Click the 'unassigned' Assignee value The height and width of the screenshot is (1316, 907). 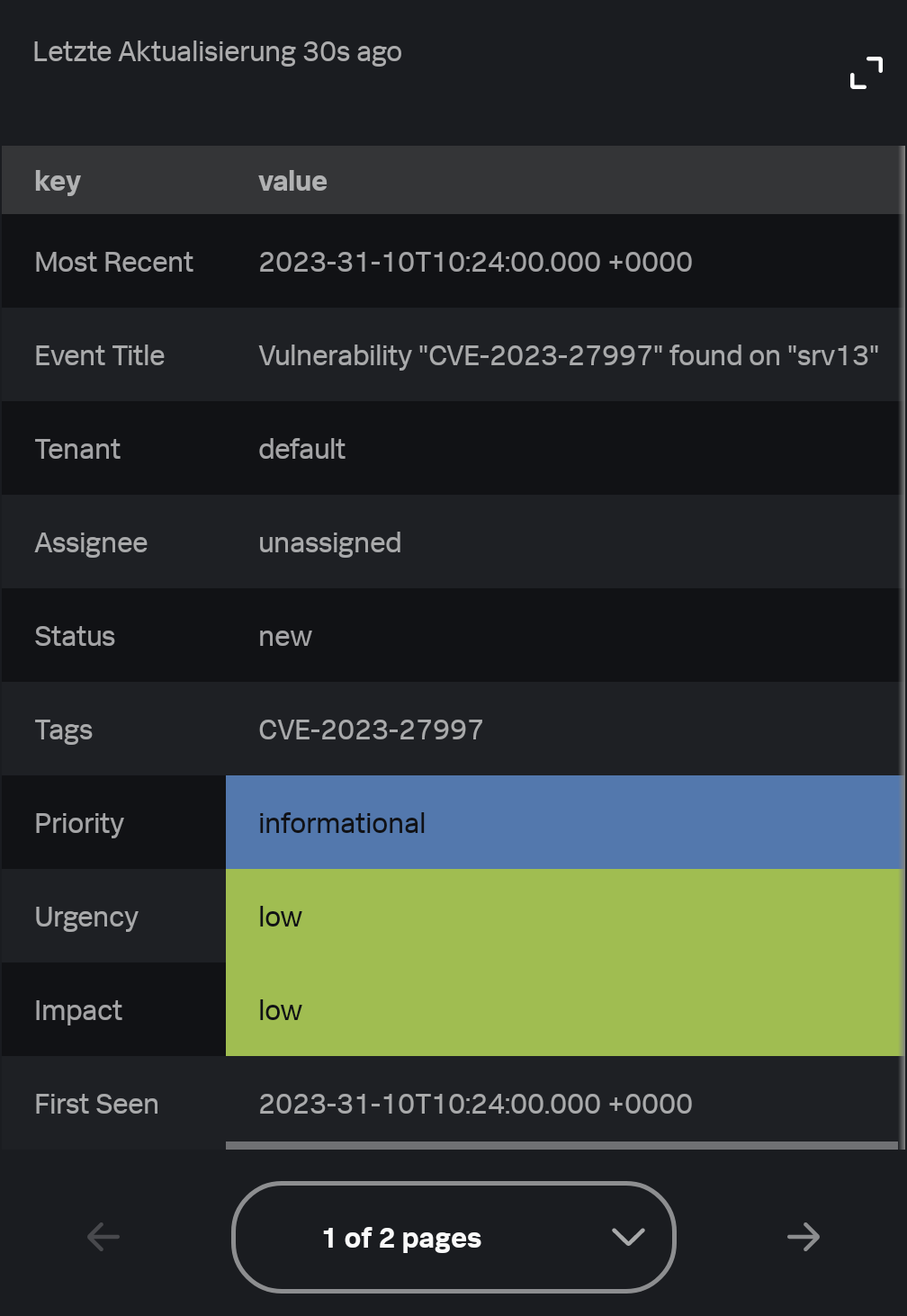point(329,542)
